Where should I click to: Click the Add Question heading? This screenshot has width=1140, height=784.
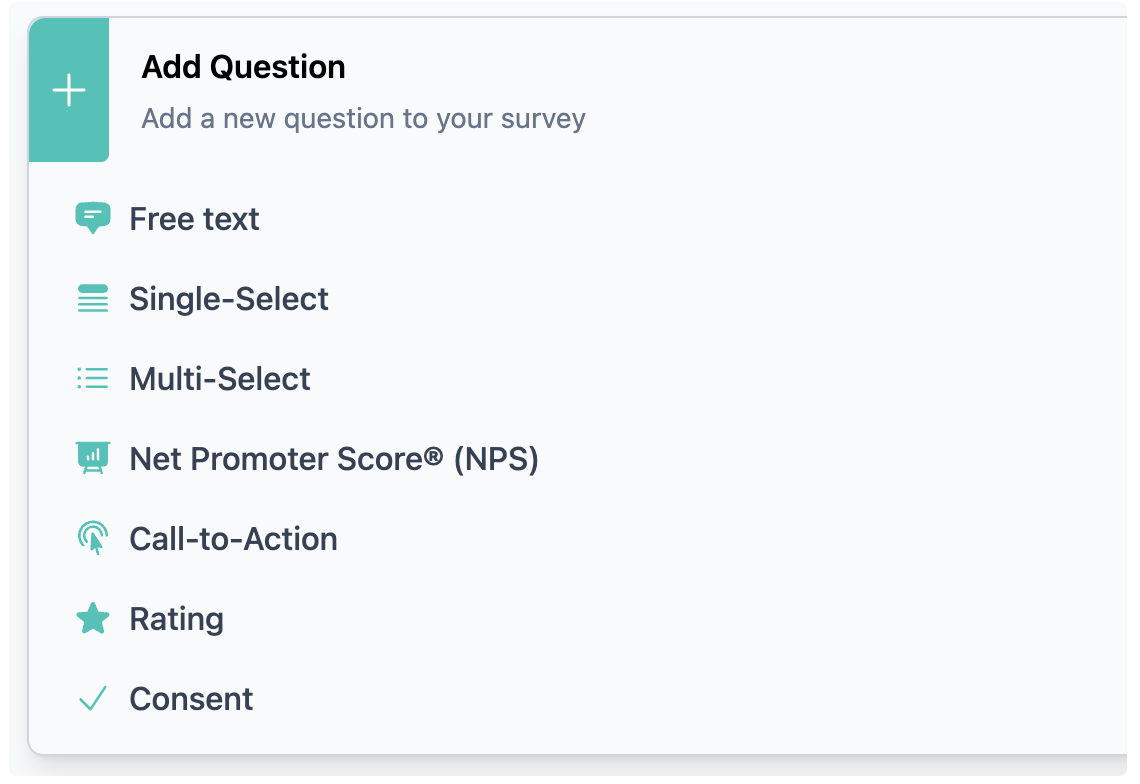tap(243, 67)
